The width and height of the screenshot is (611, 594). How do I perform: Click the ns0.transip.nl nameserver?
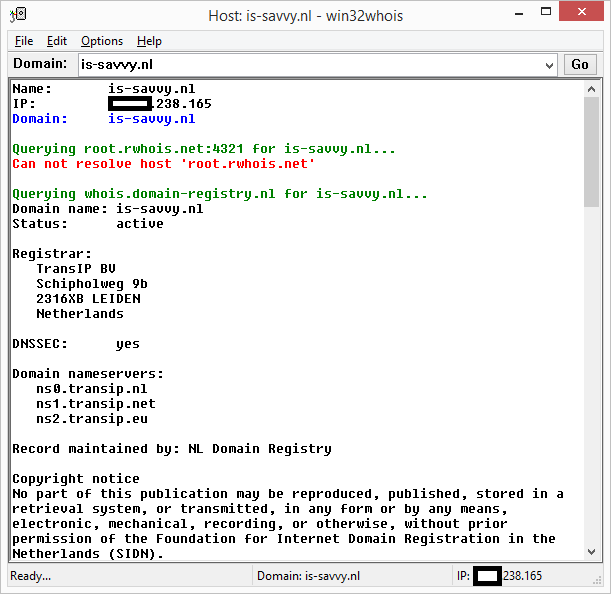[x=92, y=389]
